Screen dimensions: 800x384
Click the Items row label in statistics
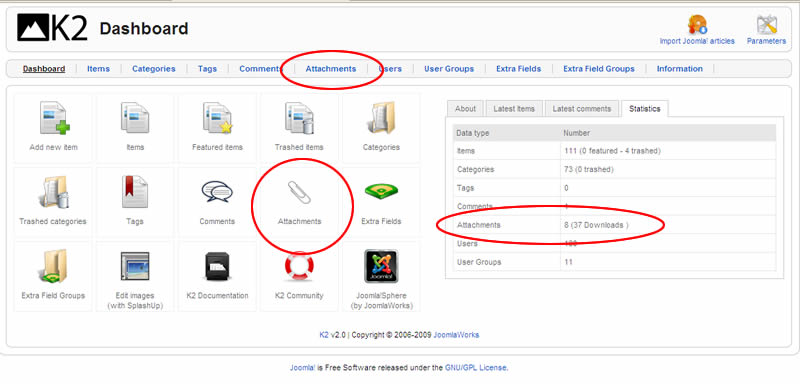click(x=466, y=151)
